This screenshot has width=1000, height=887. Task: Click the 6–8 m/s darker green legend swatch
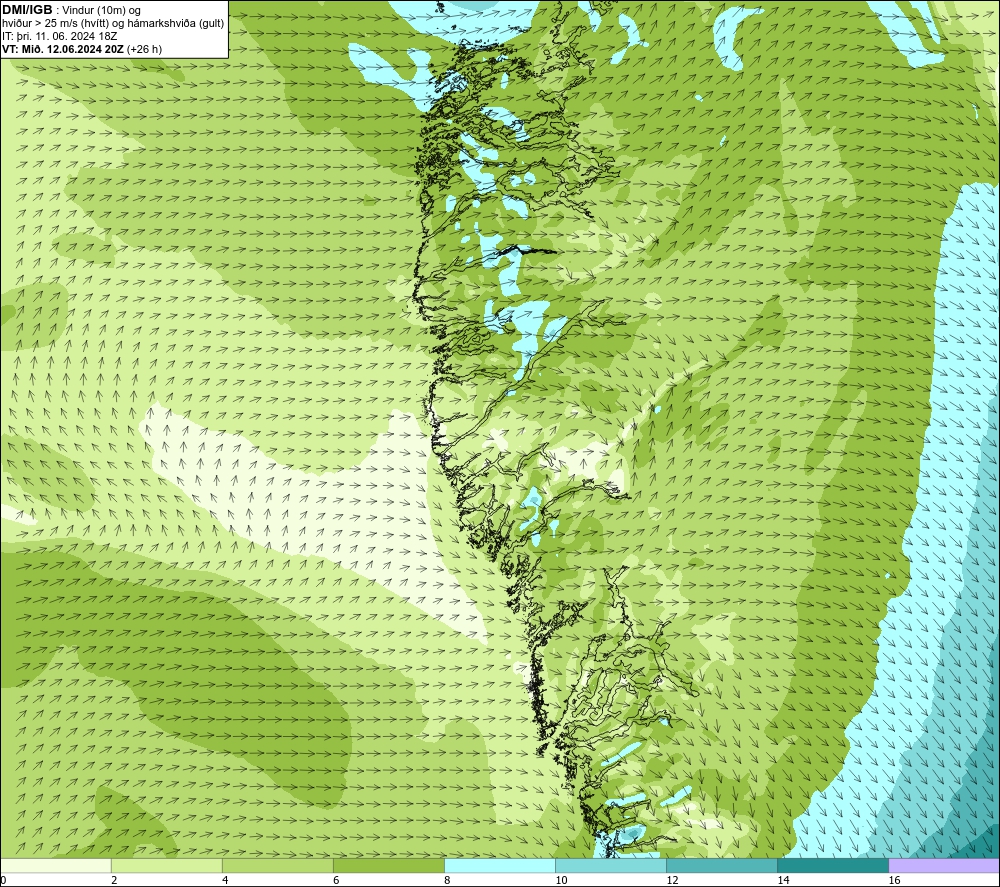click(388, 865)
